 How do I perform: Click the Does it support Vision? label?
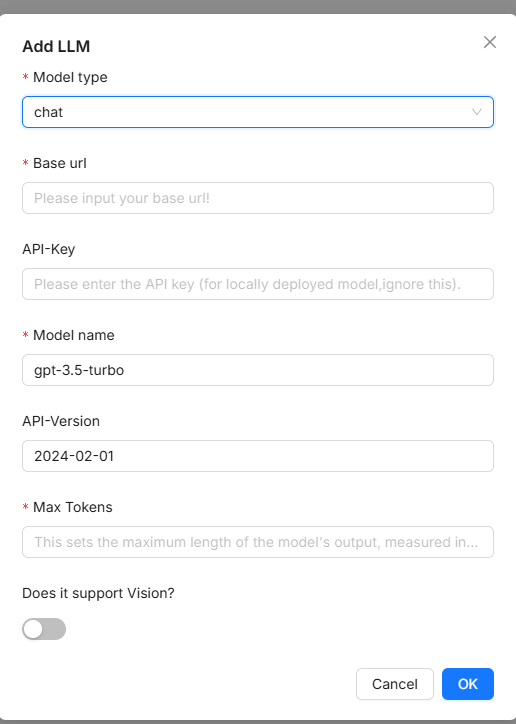pos(98,593)
